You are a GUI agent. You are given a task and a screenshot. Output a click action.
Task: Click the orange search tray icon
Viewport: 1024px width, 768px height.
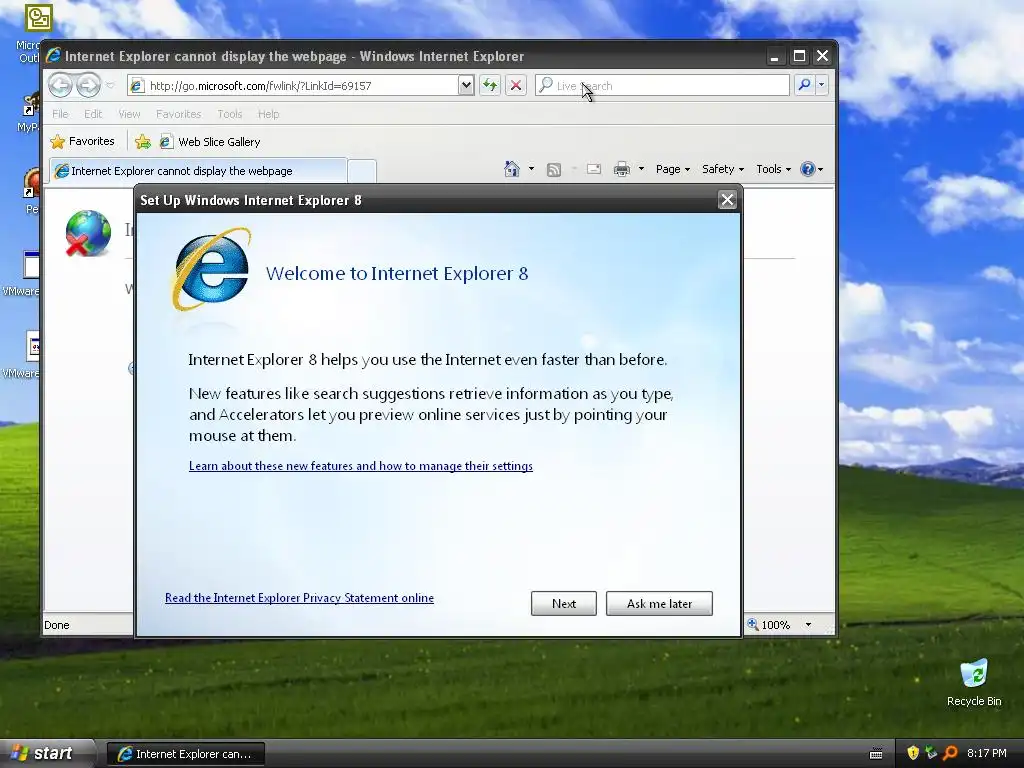click(950, 753)
